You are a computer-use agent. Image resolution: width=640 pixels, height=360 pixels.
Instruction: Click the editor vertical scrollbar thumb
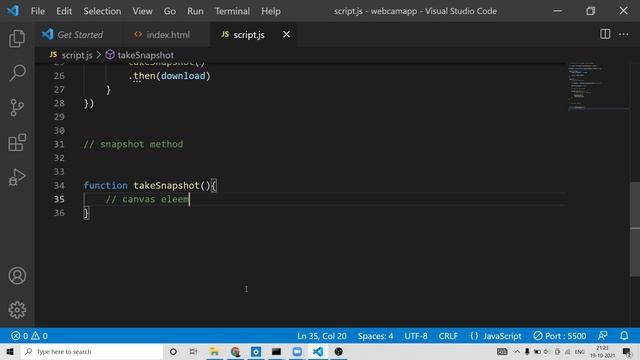[635, 229]
